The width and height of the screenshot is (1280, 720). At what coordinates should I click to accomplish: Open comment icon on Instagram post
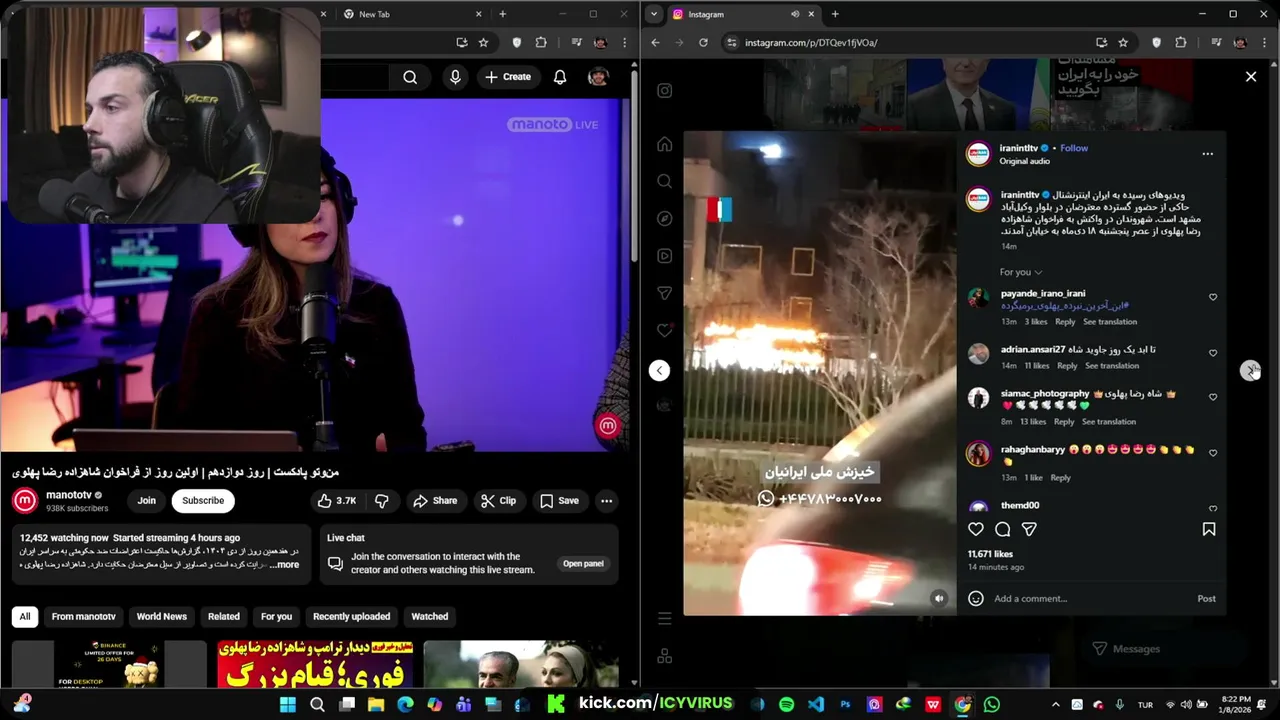point(1002,529)
